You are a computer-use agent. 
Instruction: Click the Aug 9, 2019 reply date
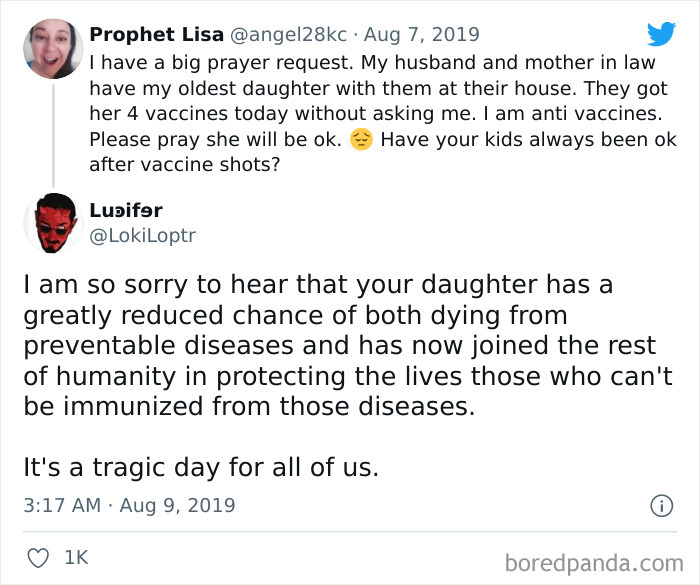[177, 505]
